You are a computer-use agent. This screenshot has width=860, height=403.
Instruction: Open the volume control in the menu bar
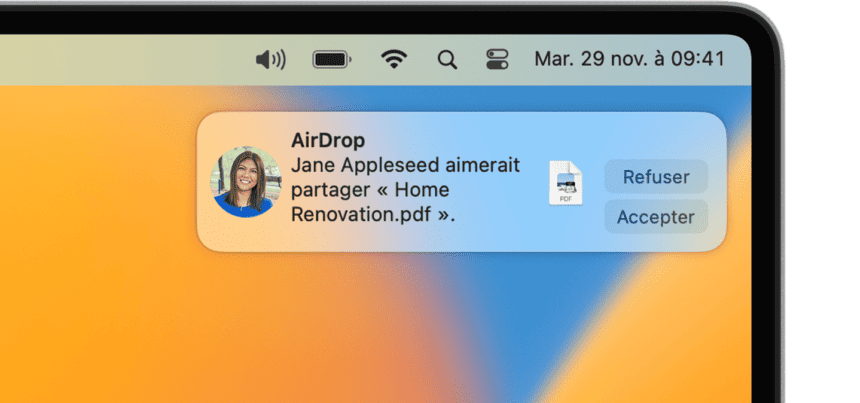271,59
